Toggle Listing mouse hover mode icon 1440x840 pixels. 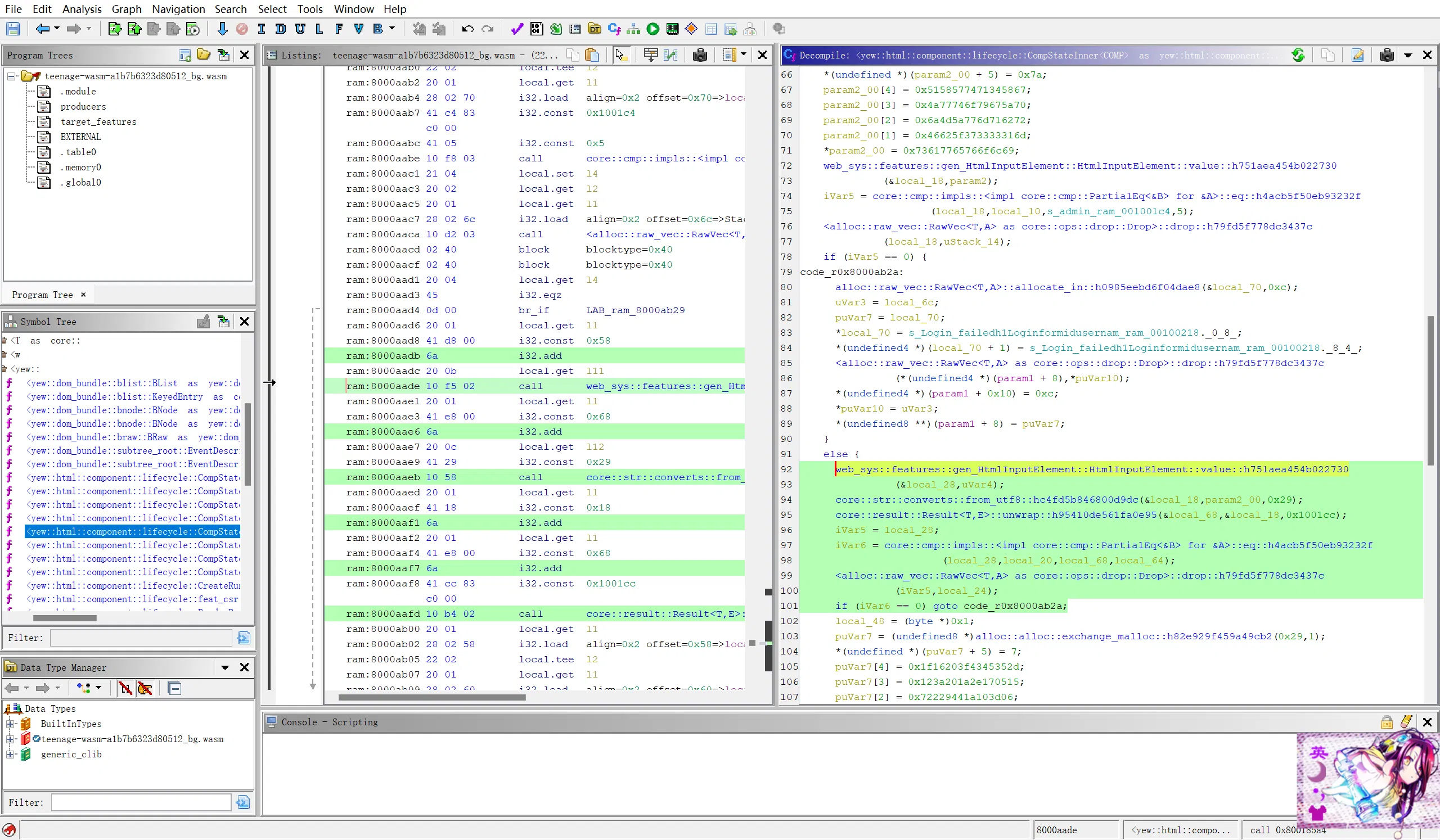[620, 55]
